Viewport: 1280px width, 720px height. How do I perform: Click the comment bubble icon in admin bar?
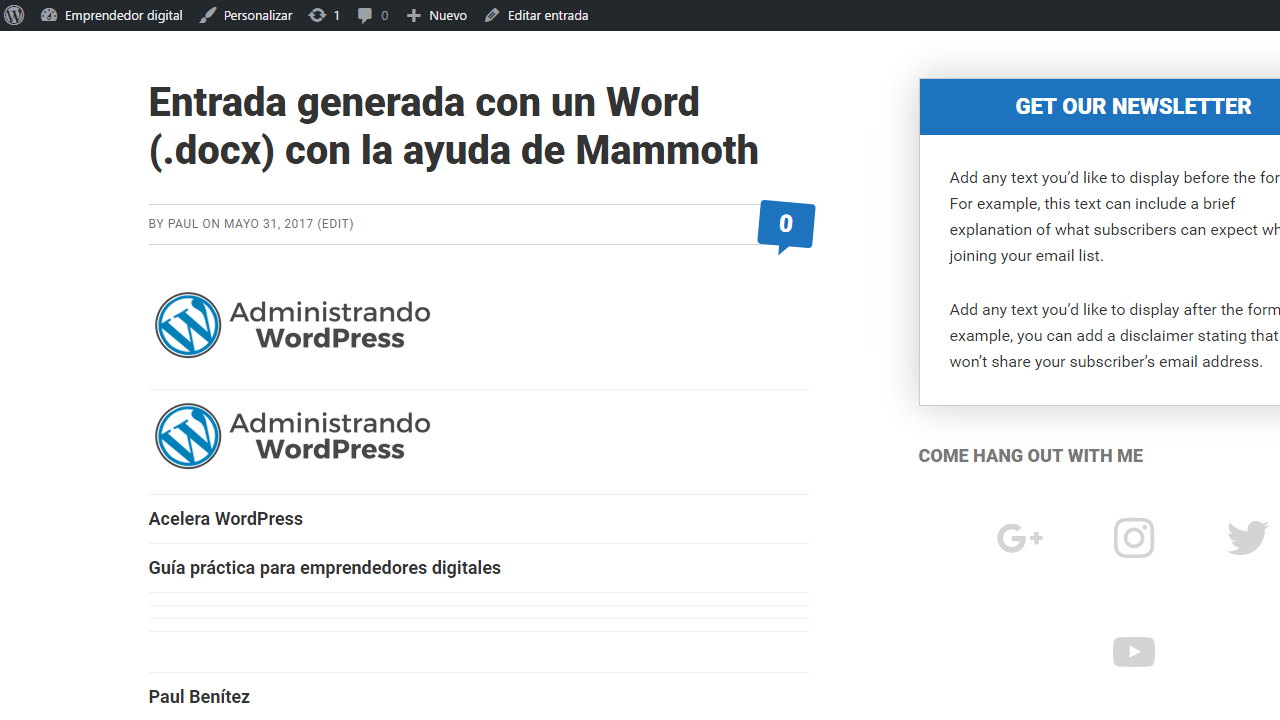click(365, 16)
